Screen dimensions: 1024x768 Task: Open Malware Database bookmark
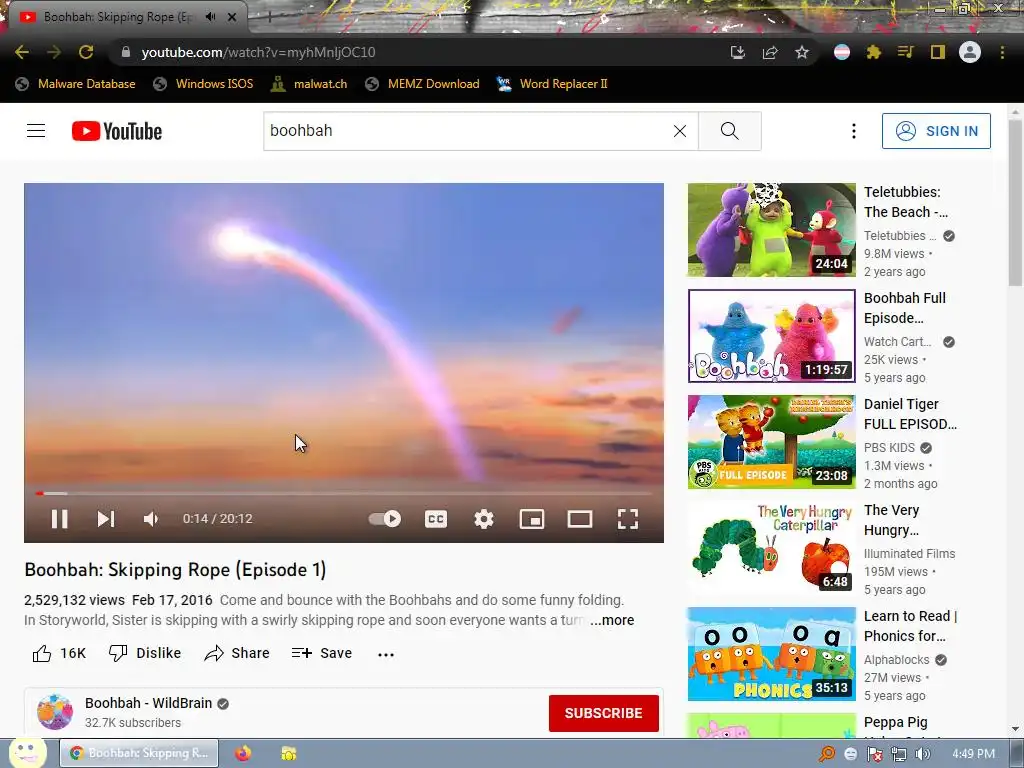pyautogui.click(x=76, y=84)
